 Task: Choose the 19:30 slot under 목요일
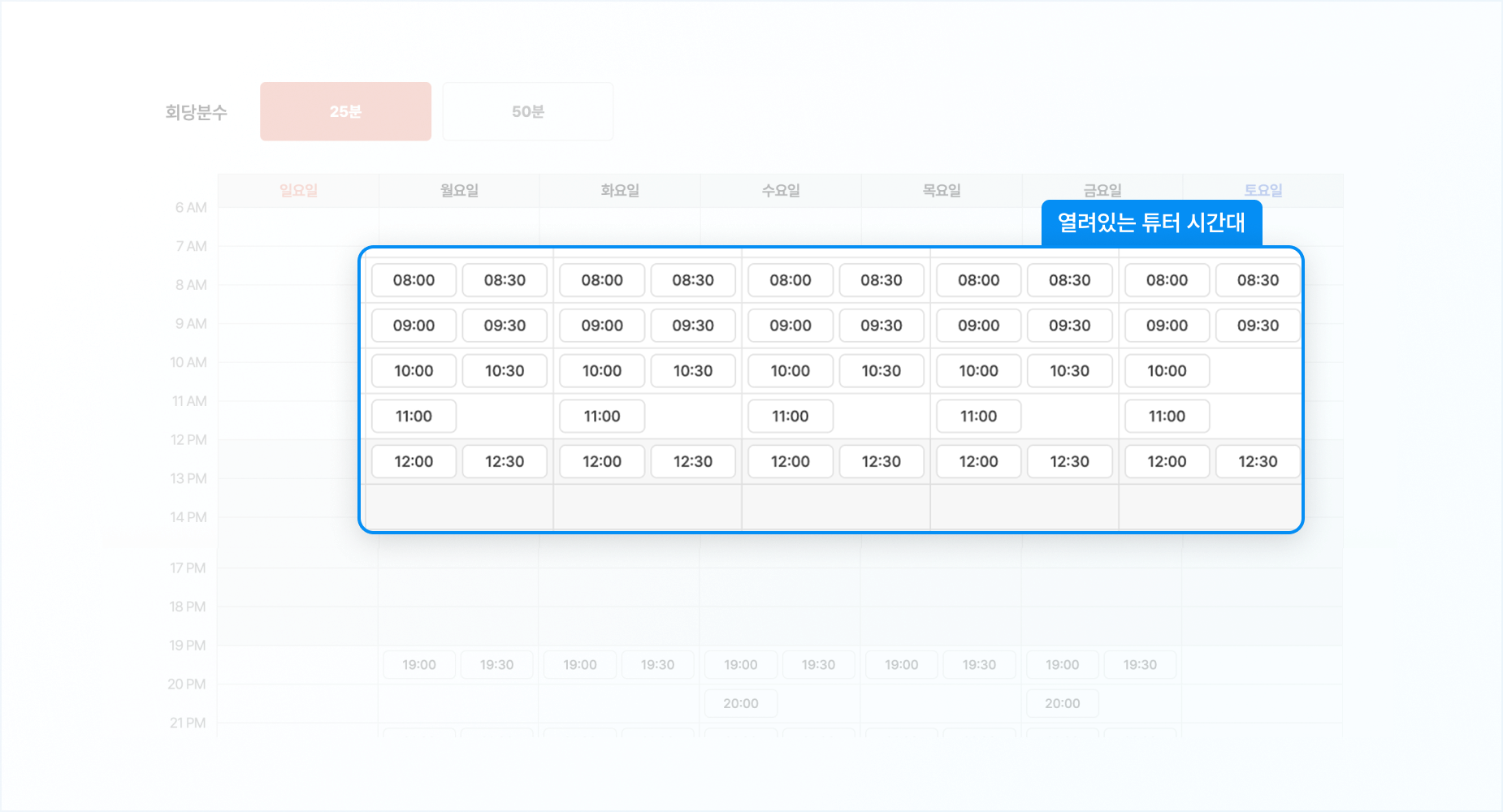click(979, 664)
